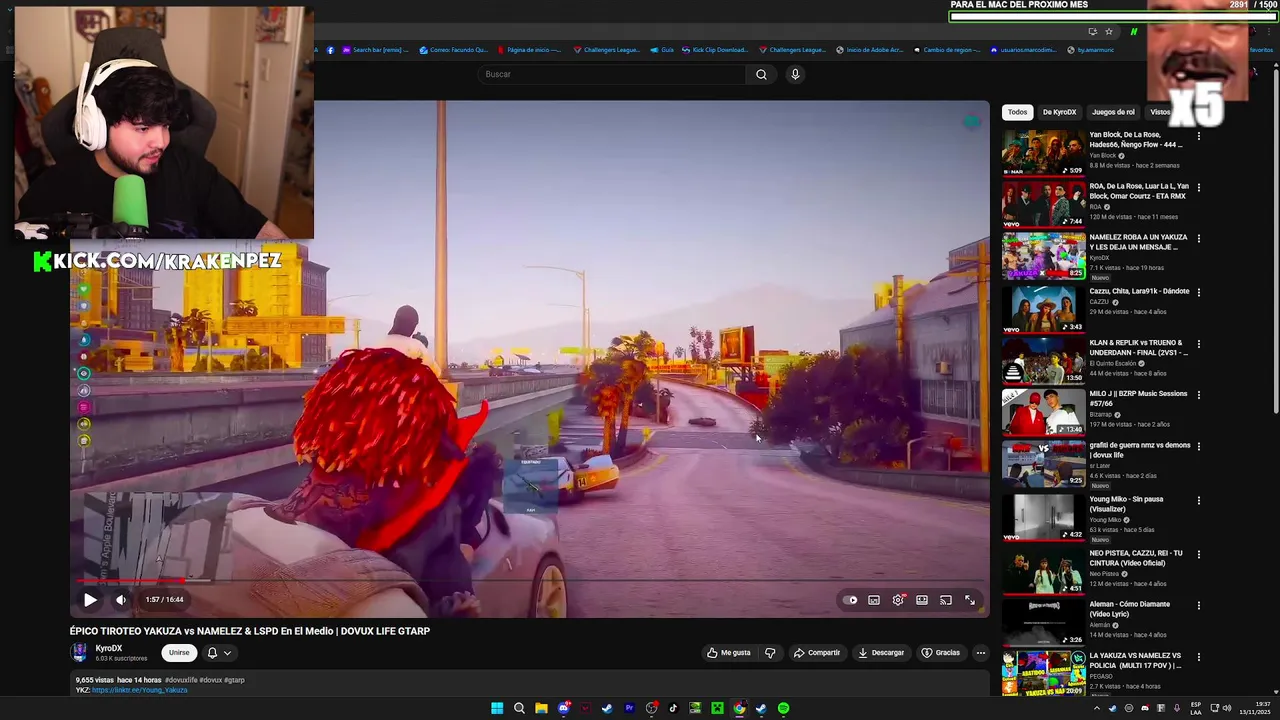The height and width of the screenshot is (720, 1280).
Task: Open grafiti de guerra nmz vs demons video
Action: (x=1043, y=464)
